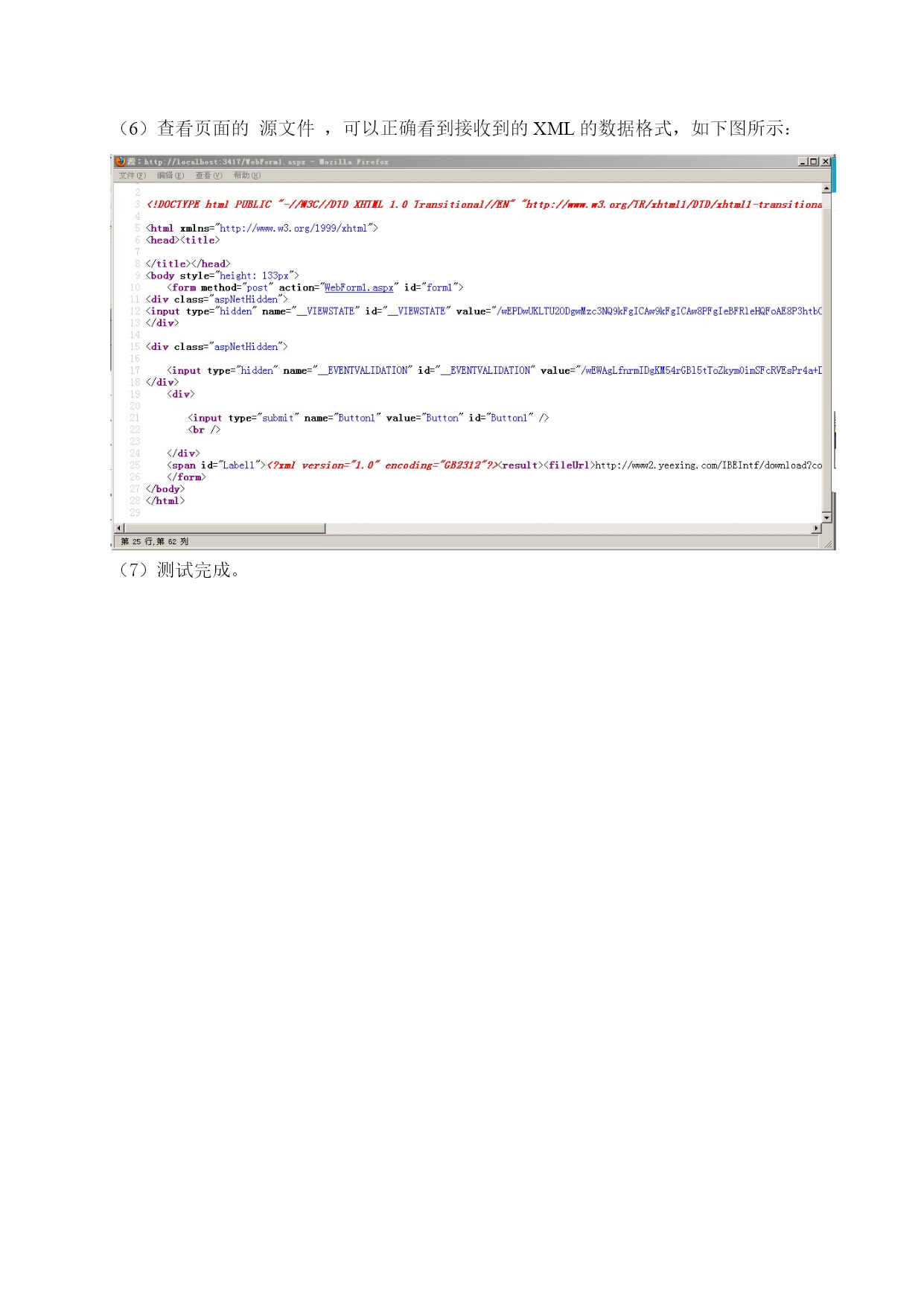Click the horizontal scrollbar left arrow
Screen dimensions: 924x1306
118,528
